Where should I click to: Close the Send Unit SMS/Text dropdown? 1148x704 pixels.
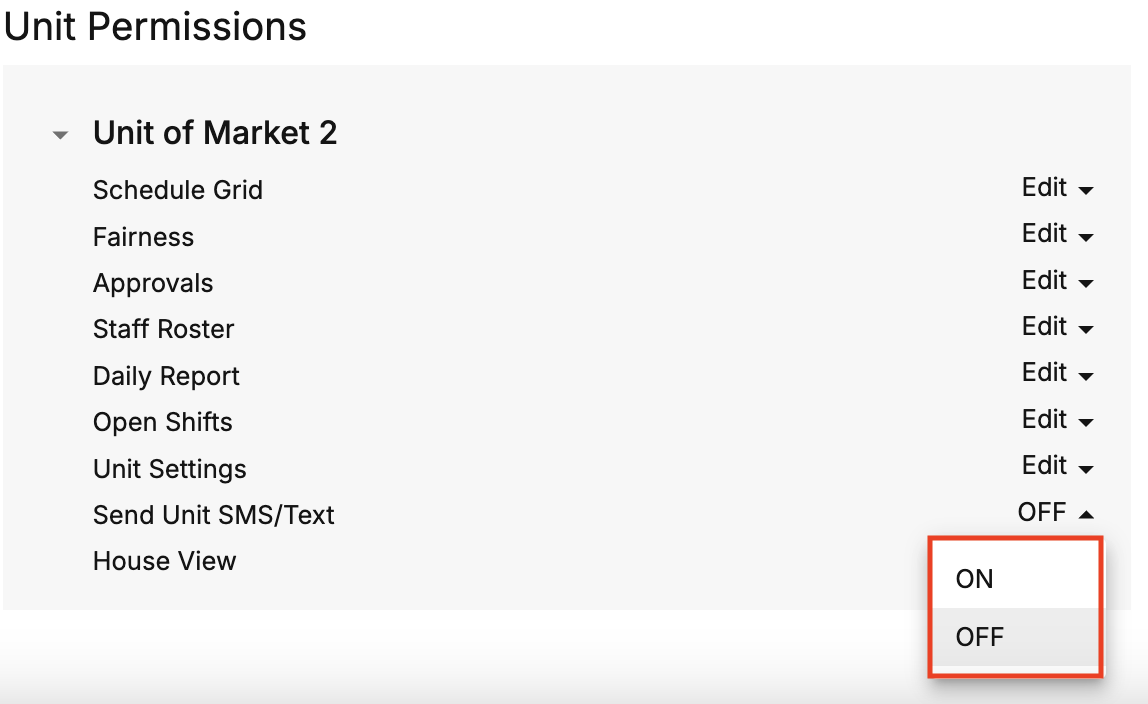coord(1055,513)
